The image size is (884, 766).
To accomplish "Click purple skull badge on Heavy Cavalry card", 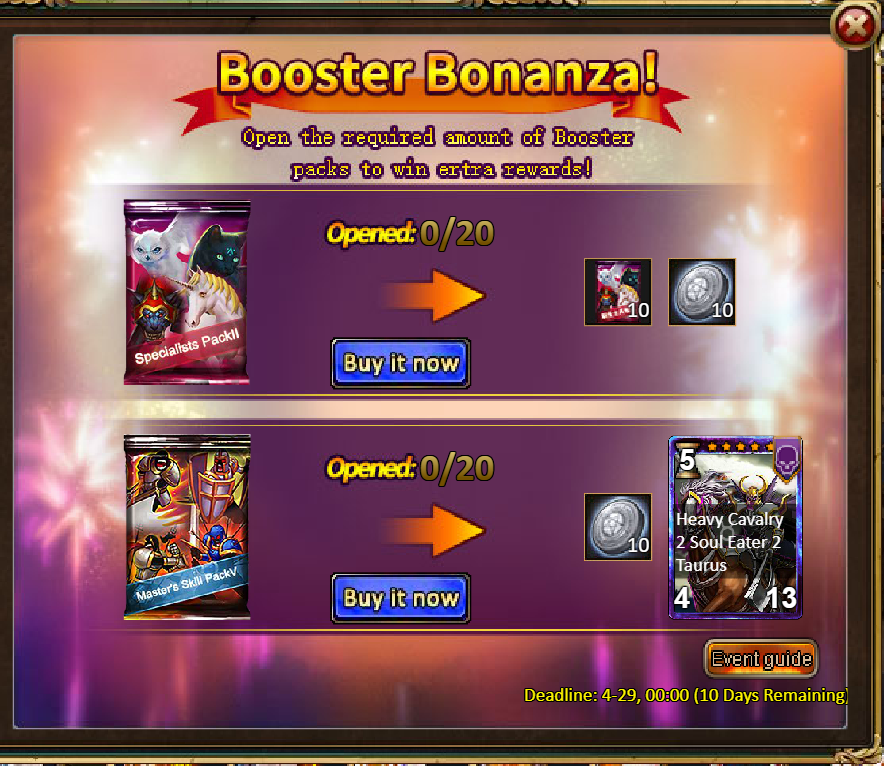I will coord(788,459).
